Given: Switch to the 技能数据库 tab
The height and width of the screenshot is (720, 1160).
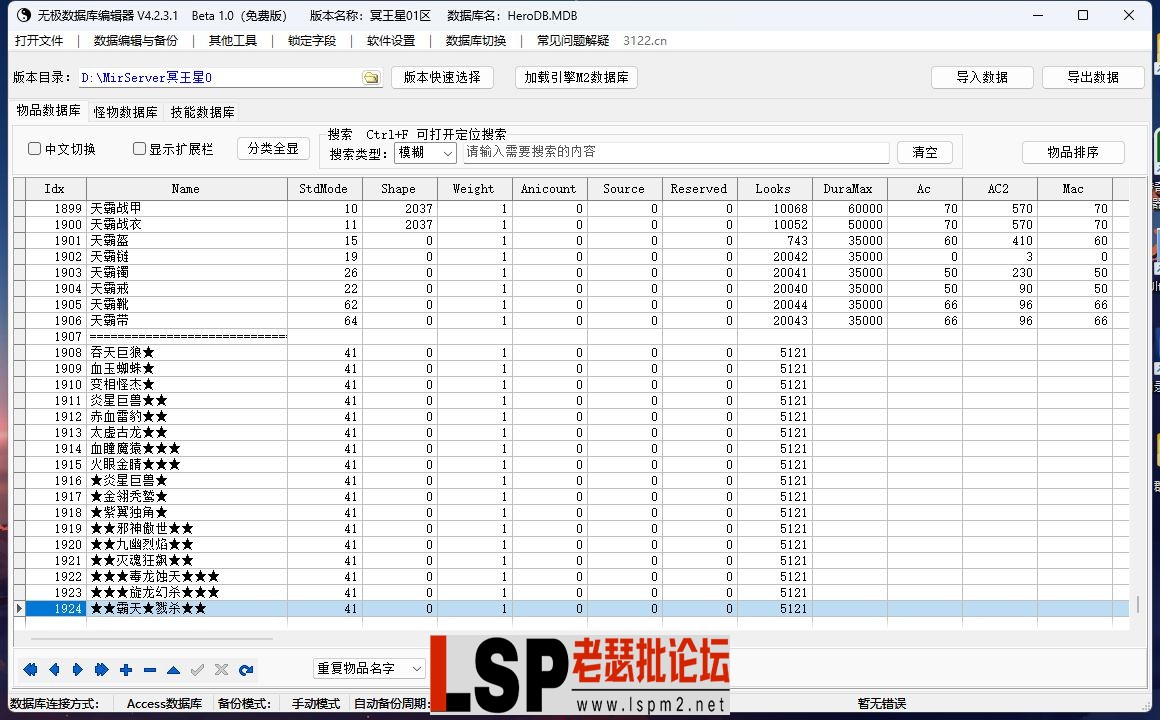Looking at the screenshot, I should coord(202,112).
